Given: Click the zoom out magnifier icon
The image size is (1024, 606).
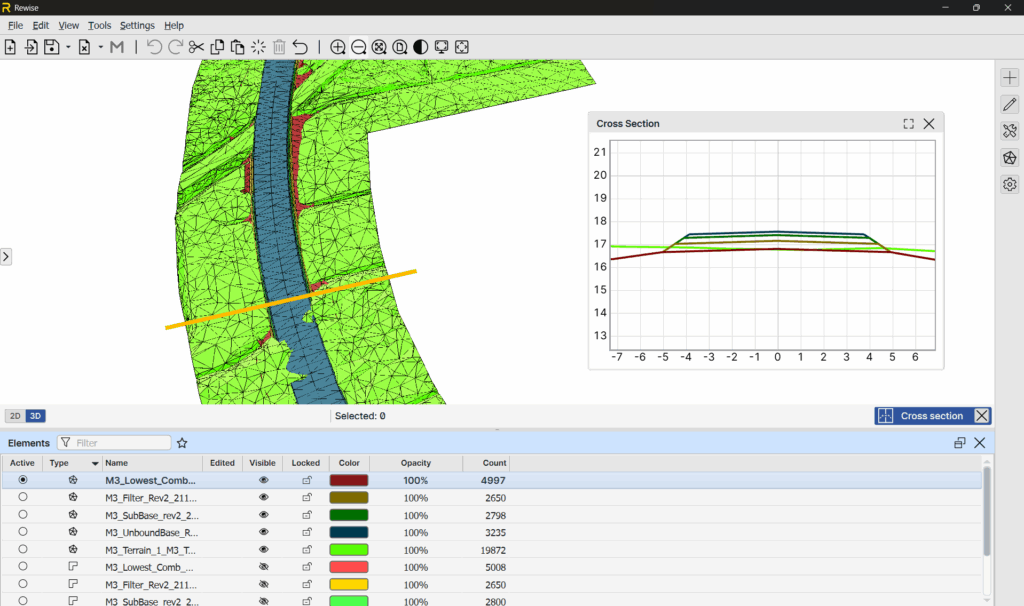Looking at the screenshot, I should tap(358, 47).
